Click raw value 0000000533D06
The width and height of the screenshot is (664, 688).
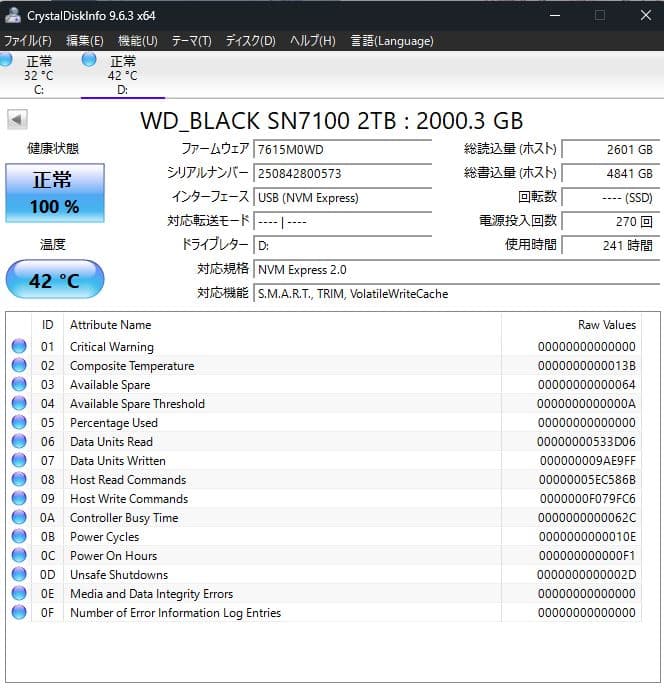tap(586, 442)
